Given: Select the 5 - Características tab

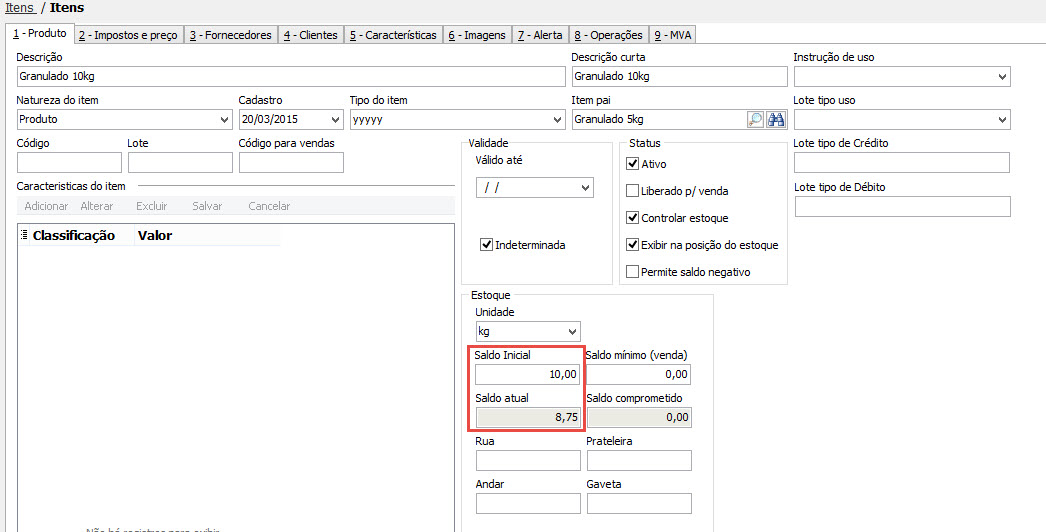Looking at the screenshot, I should pyautogui.click(x=394, y=35).
